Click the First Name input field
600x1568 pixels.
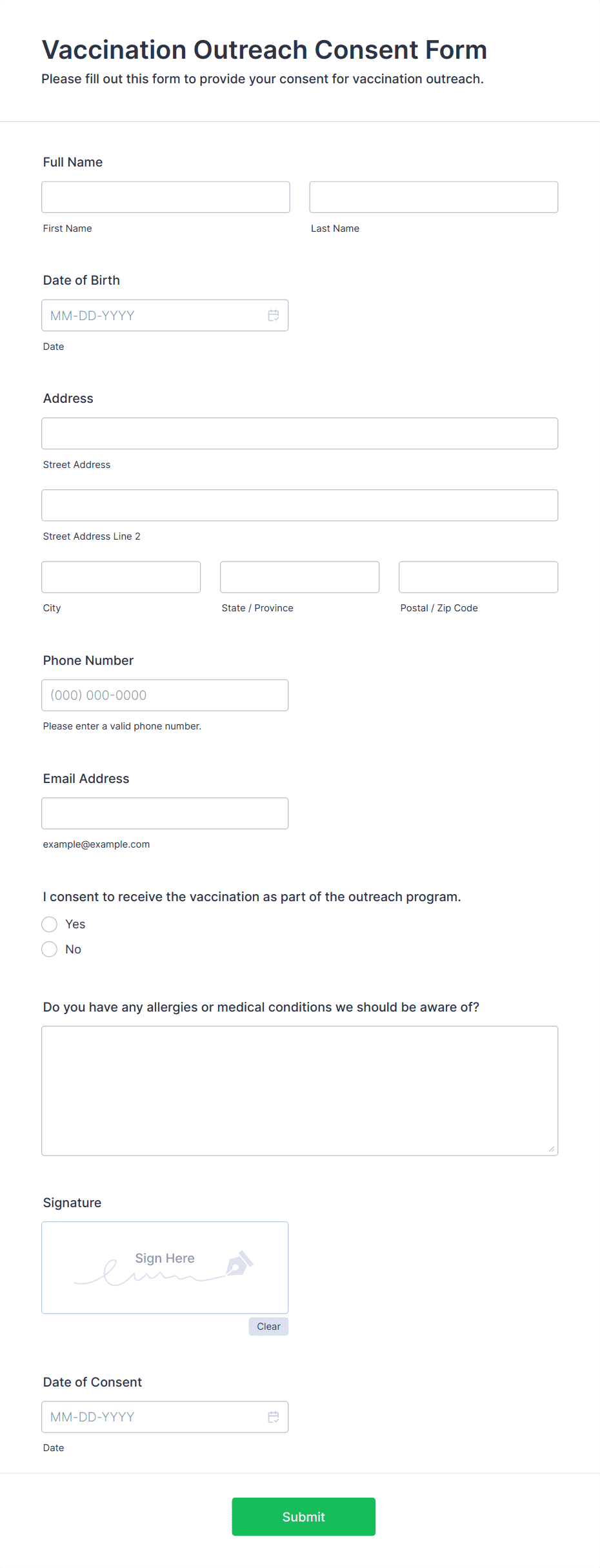click(x=165, y=196)
